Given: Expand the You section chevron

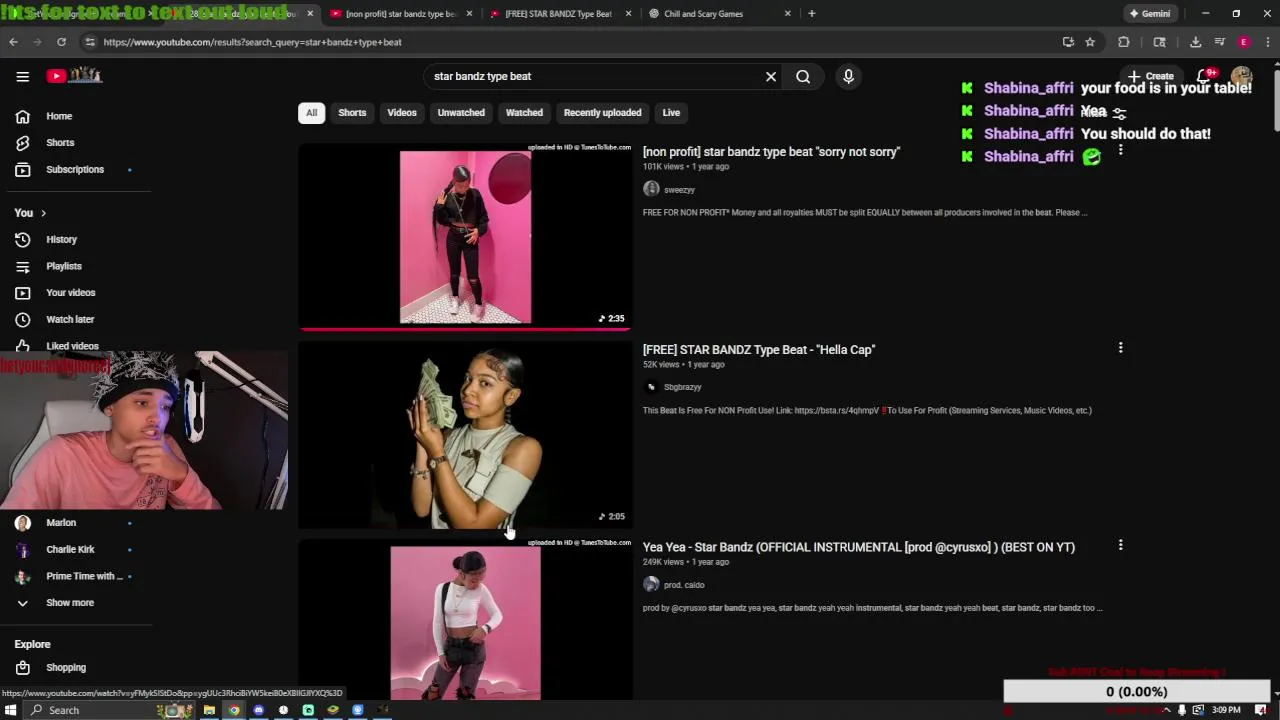Looking at the screenshot, I should coord(43,213).
